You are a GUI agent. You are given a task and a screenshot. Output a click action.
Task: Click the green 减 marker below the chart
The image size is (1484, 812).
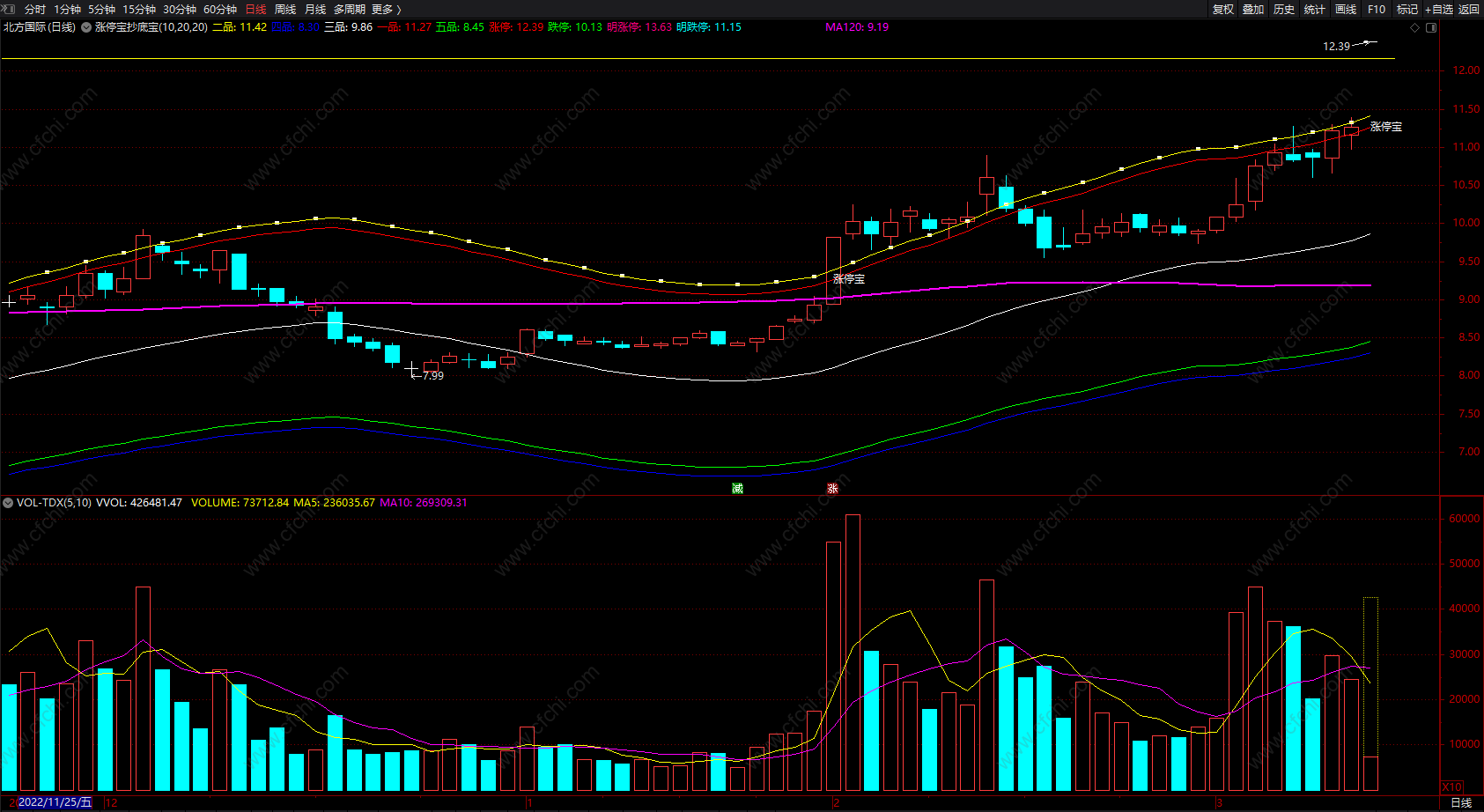coord(737,488)
